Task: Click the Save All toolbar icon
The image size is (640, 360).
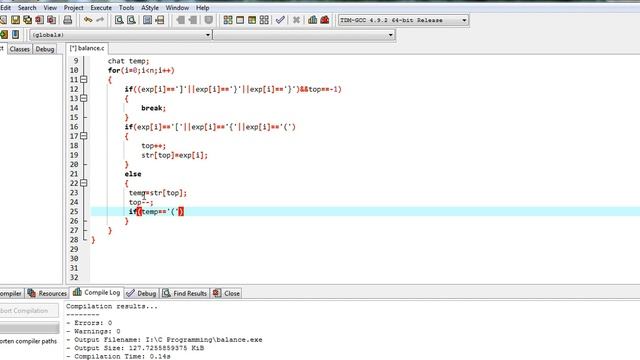Action: pyautogui.click(x=27, y=20)
